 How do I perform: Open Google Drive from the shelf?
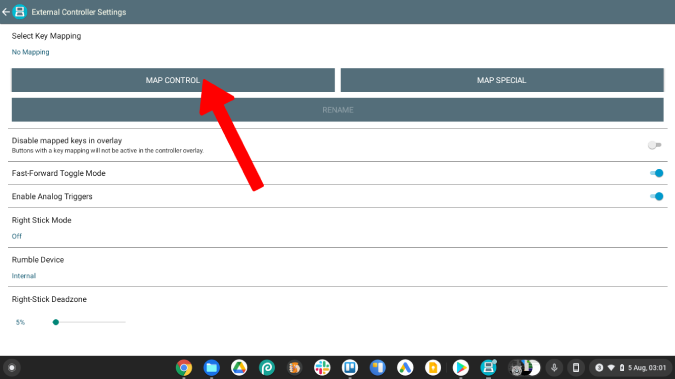pos(239,368)
